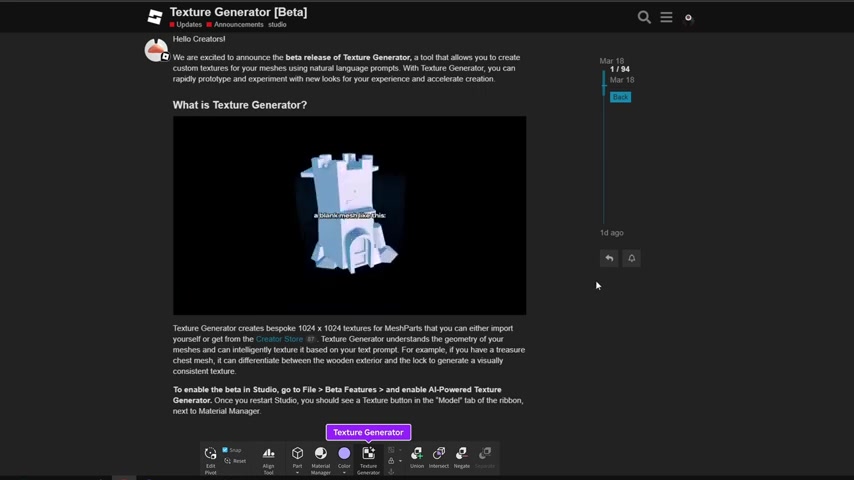Open the Creator Store link
Screen dimensions: 854x480
(x=279, y=339)
